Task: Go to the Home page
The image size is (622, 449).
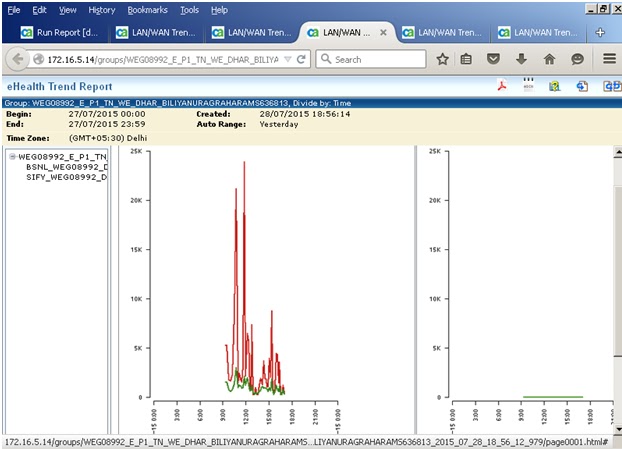Action: 549,59
